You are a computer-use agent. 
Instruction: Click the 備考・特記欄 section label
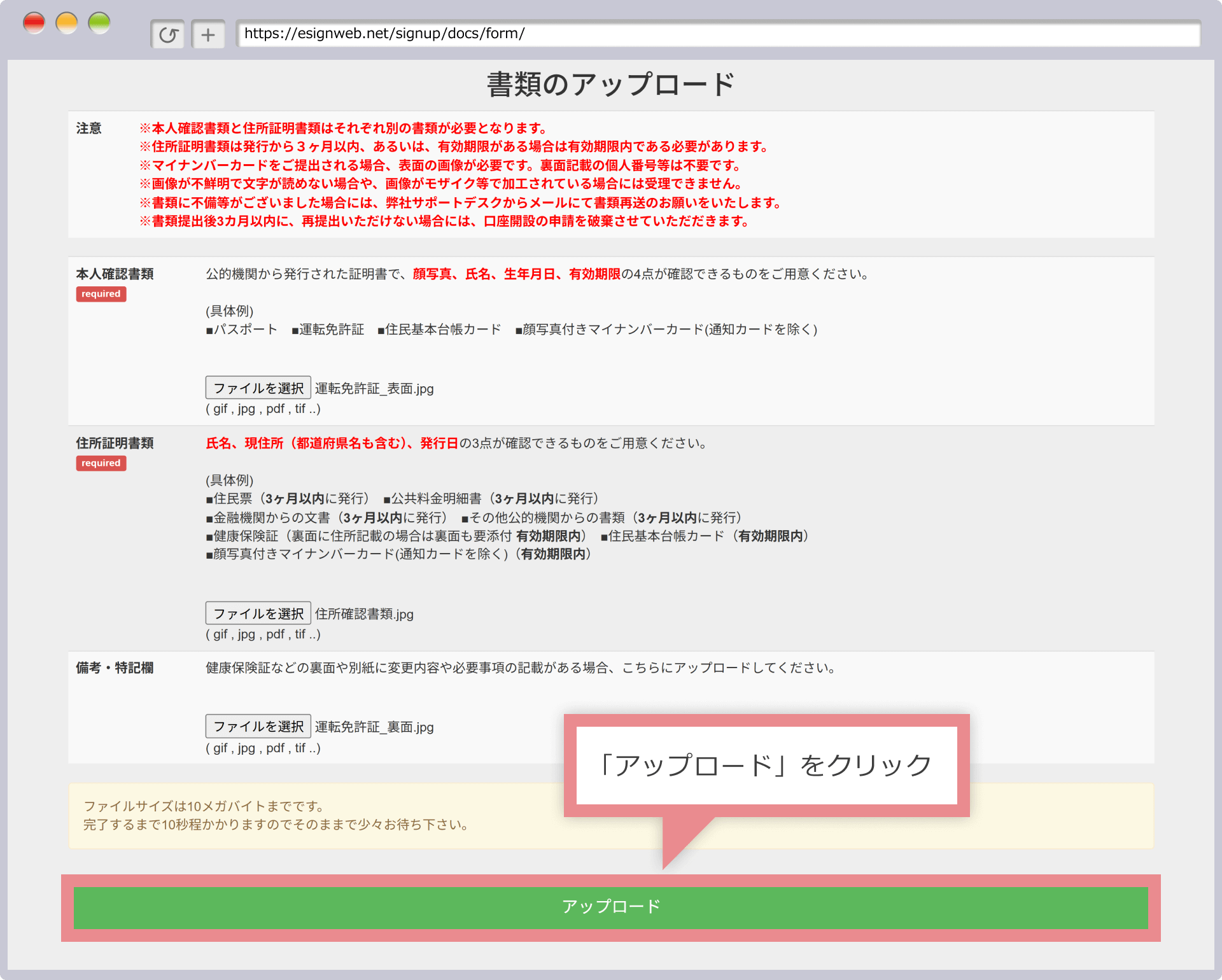point(115,668)
